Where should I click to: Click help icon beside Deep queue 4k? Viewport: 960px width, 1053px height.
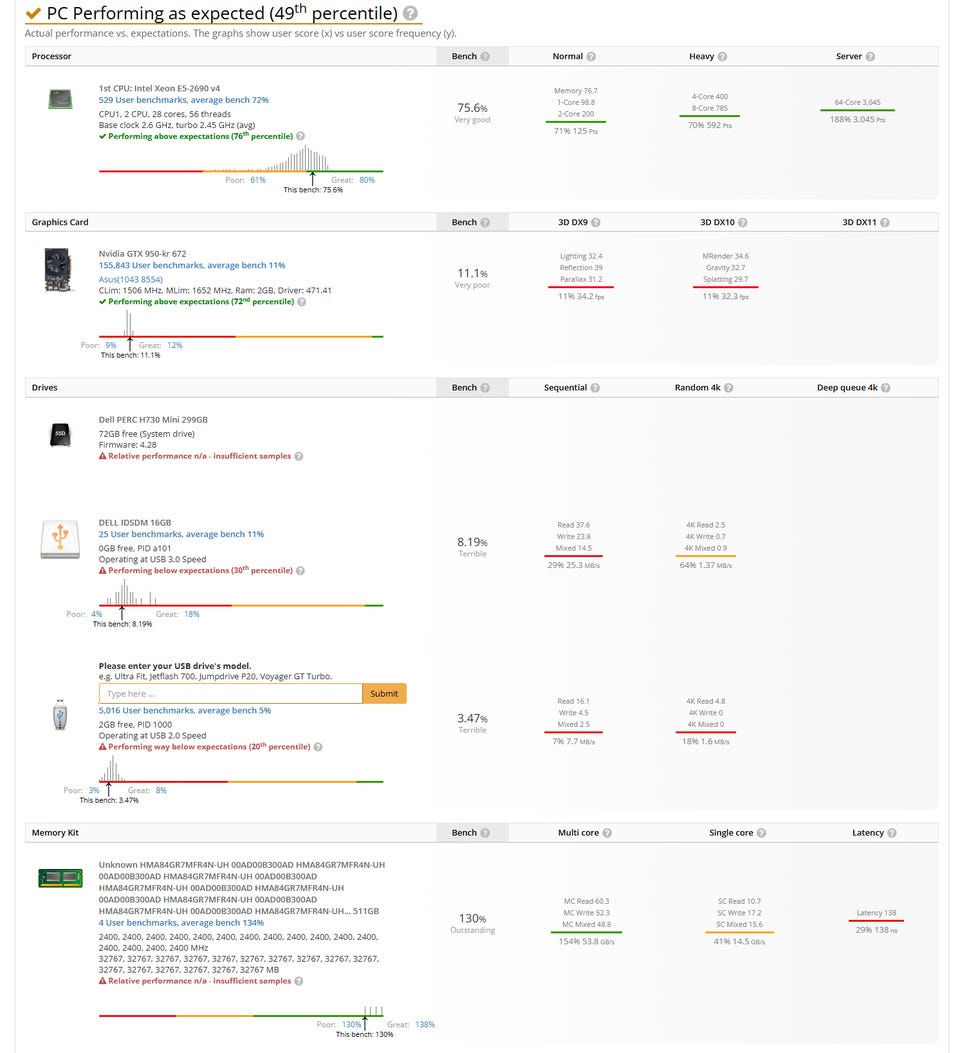tap(886, 388)
